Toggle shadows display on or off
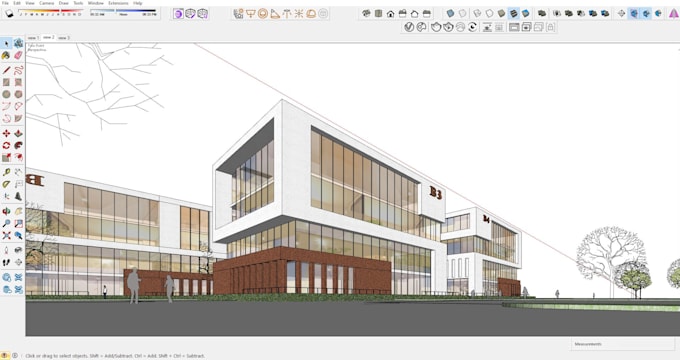Screen dimensions: 680x360 tap(9, 14)
